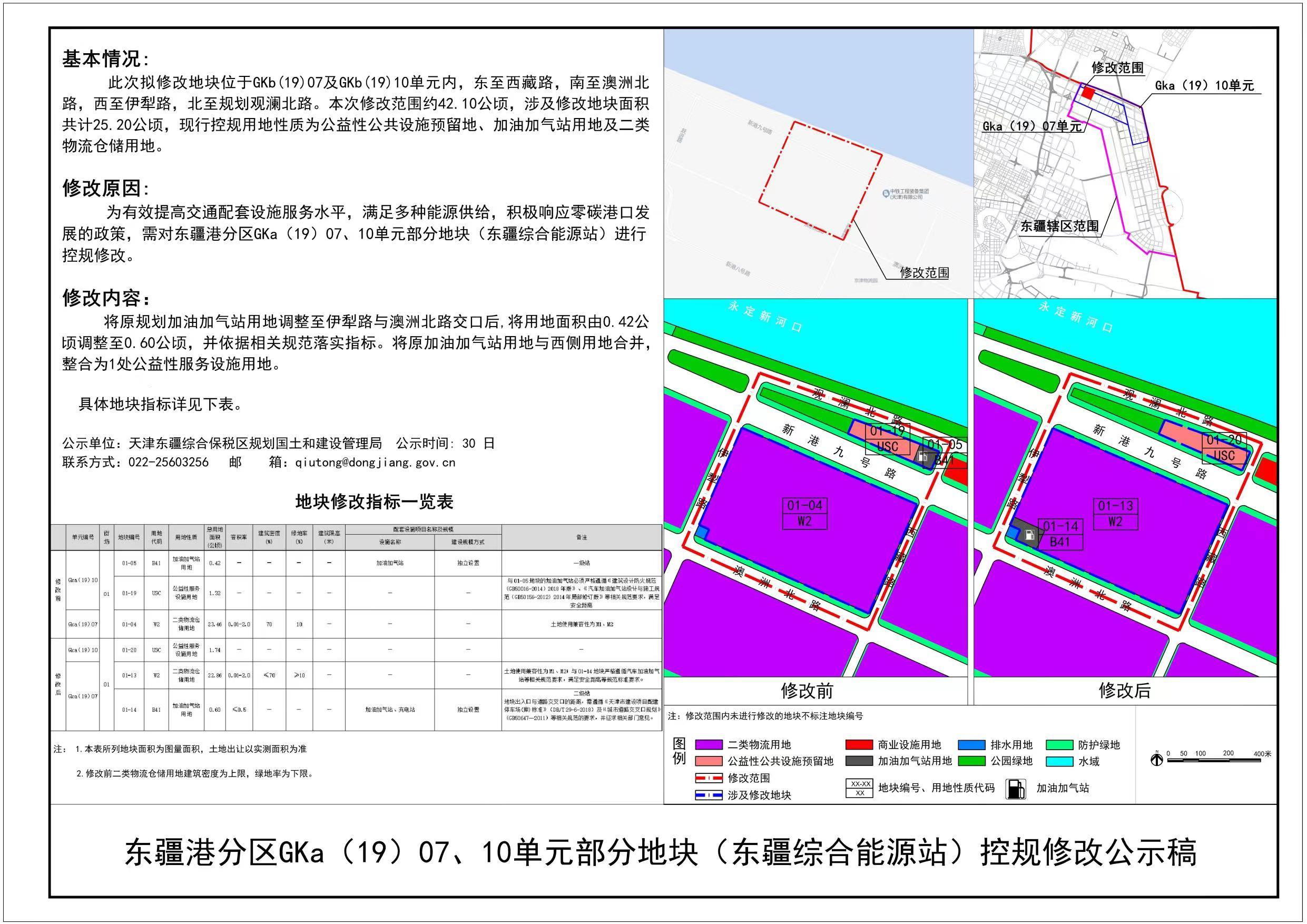Click the purple 二类物流用地 legend swatch
This screenshot has width=1307, height=924.
point(709,745)
